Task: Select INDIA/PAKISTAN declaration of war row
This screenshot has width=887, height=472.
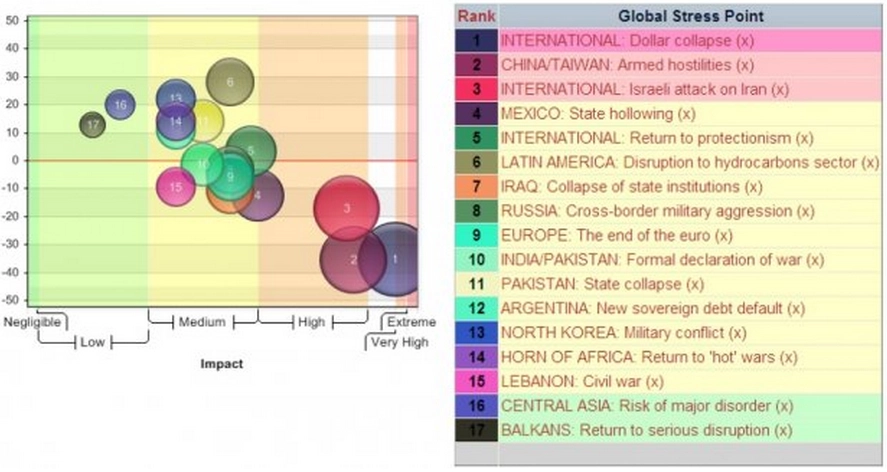Action: click(690, 260)
